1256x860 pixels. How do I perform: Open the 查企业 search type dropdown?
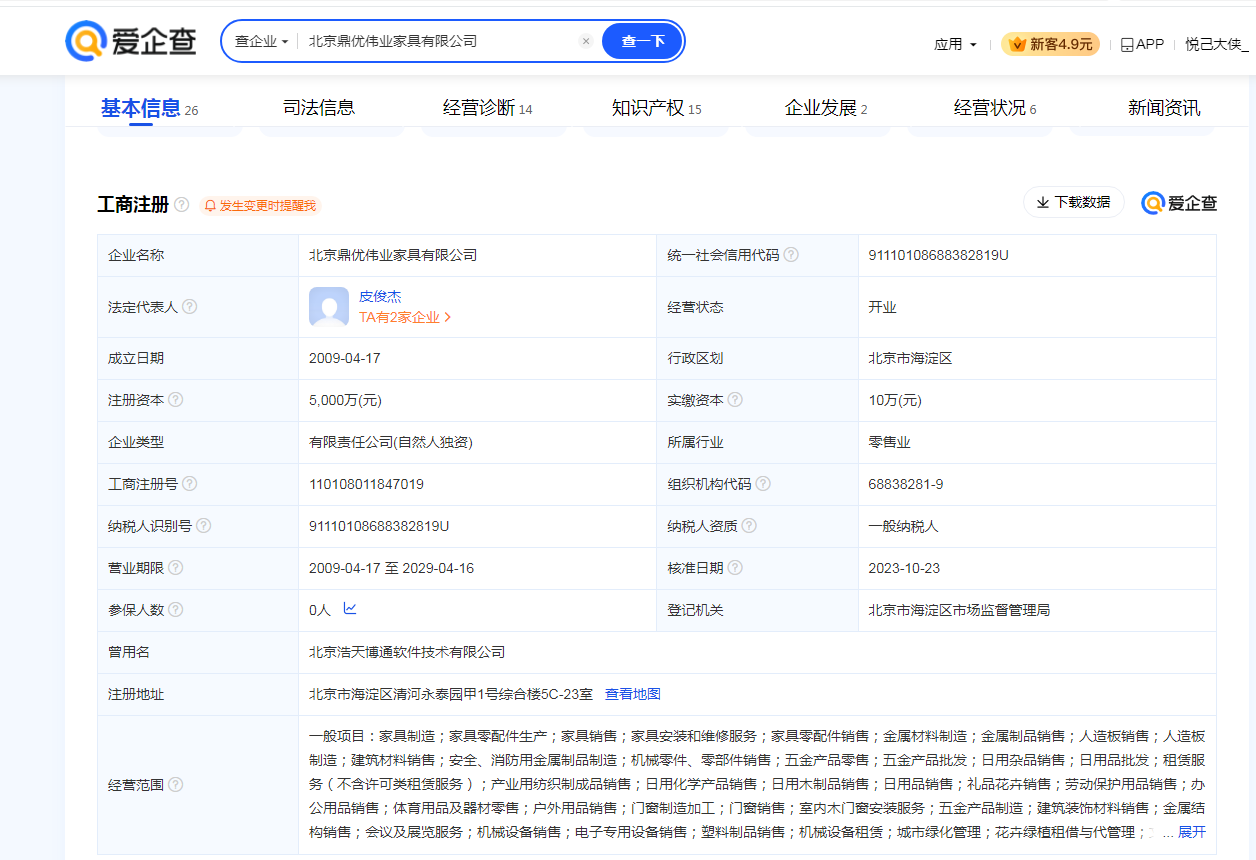click(x=261, y=42)
